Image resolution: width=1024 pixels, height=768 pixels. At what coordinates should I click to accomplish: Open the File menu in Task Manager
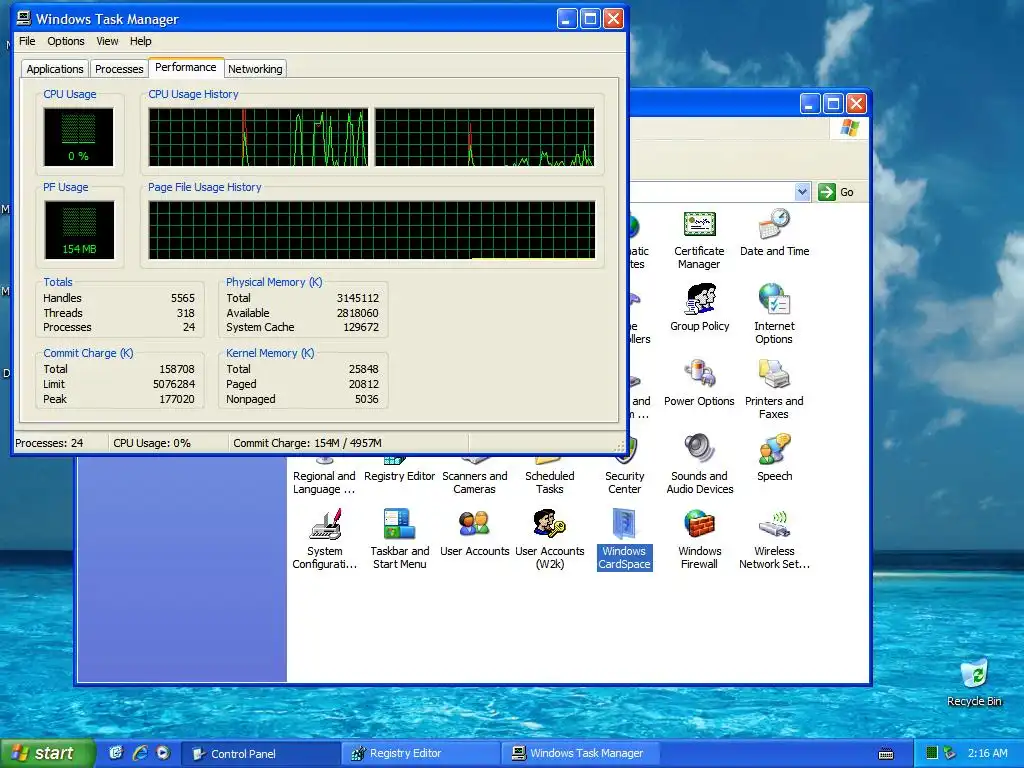[x=27, y=41]
